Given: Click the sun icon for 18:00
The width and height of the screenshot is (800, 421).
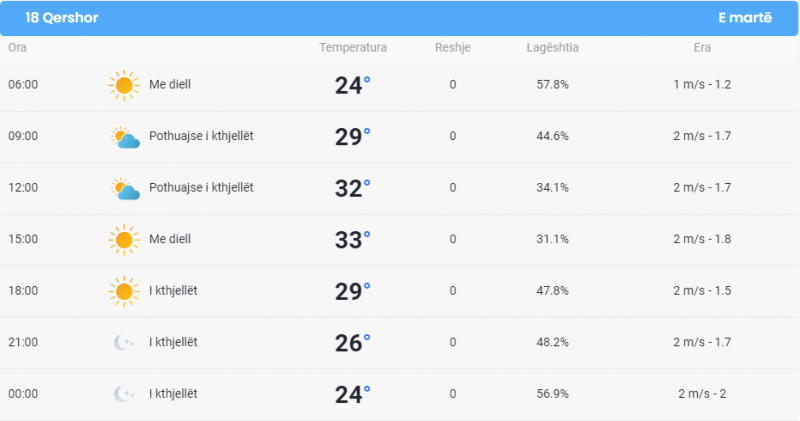Looking at the screenshot, I should pos(124,291).
